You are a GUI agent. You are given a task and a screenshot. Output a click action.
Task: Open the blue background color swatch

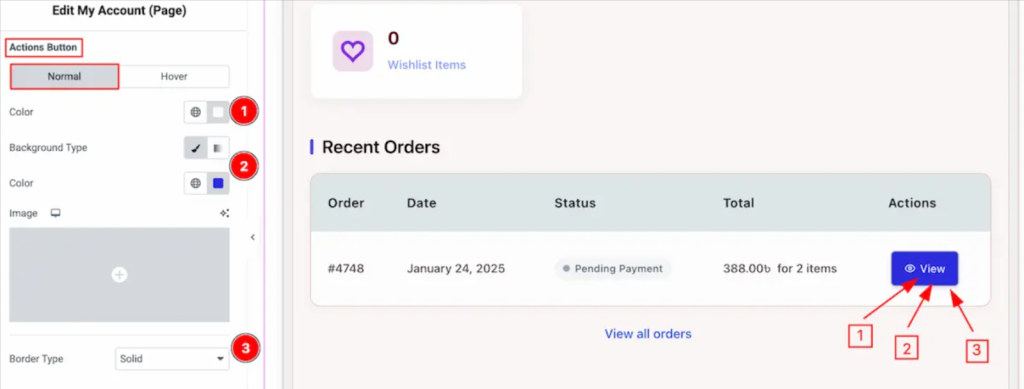pyautogui.click(x=218, y=183)
